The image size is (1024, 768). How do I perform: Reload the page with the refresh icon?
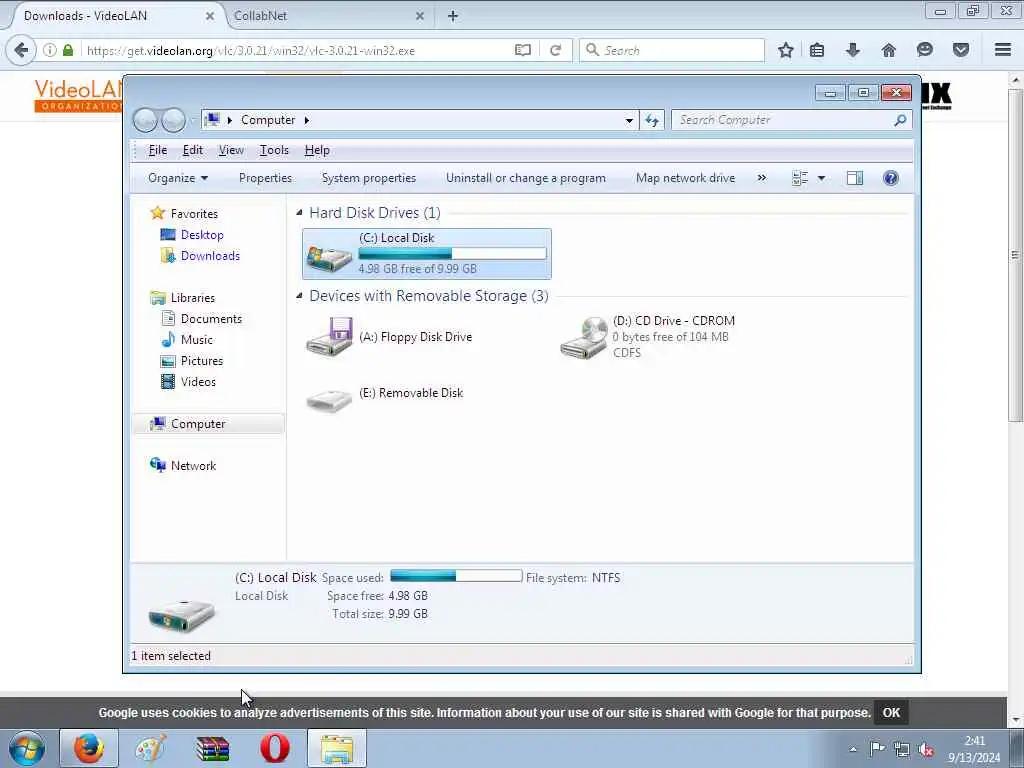(x=556, y=50)
